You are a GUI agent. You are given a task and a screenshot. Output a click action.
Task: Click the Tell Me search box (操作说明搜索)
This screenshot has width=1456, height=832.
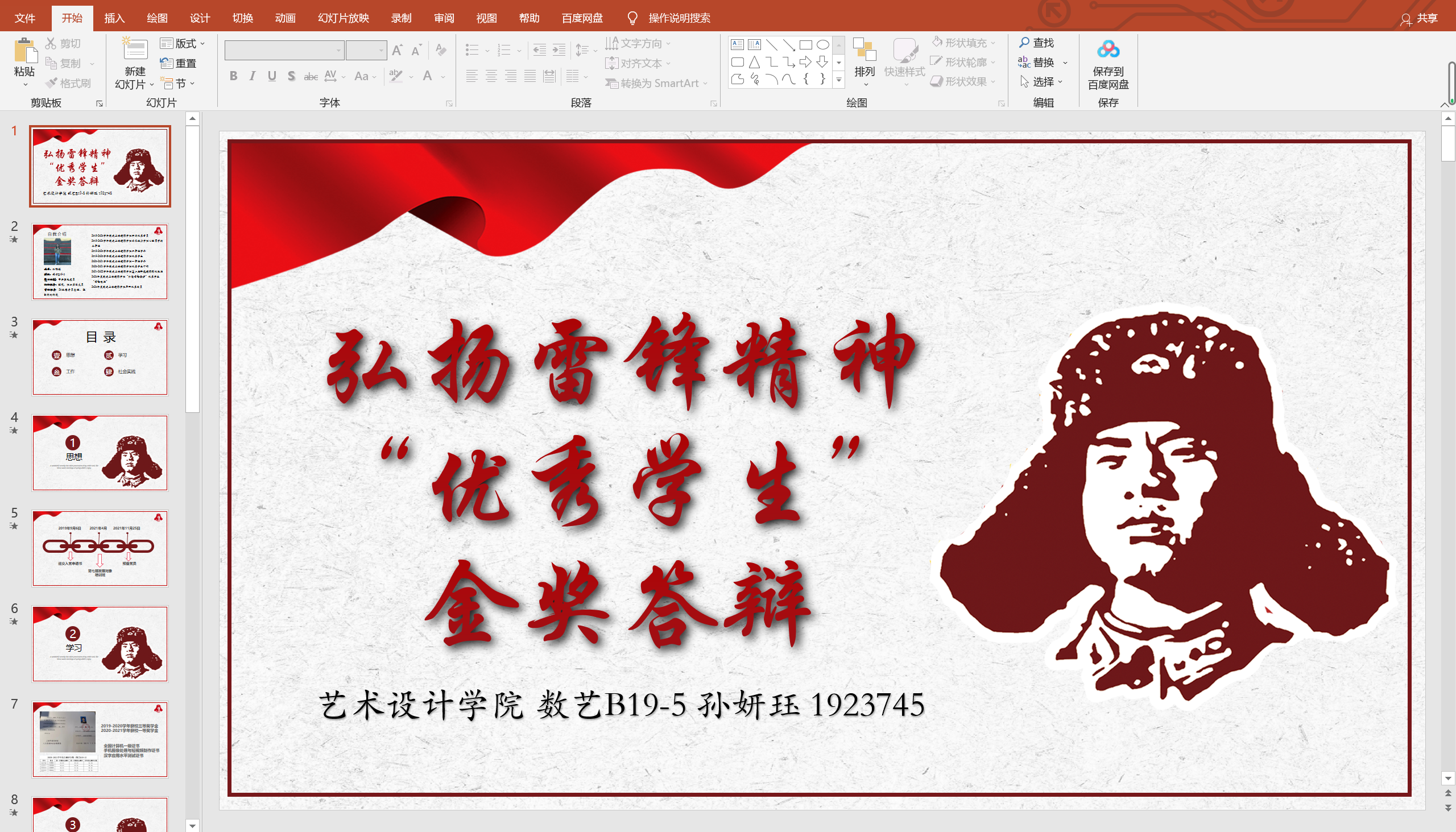pos(669,18)
